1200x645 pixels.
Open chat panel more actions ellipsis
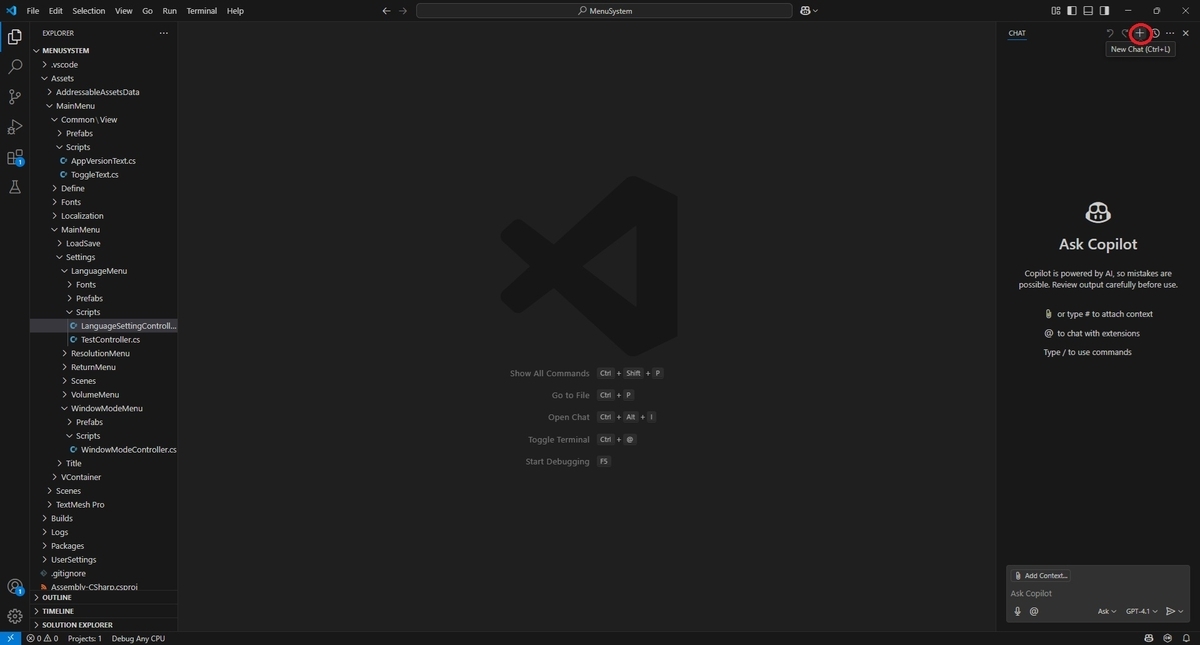pyautogui.click(x=1170, y=33)
